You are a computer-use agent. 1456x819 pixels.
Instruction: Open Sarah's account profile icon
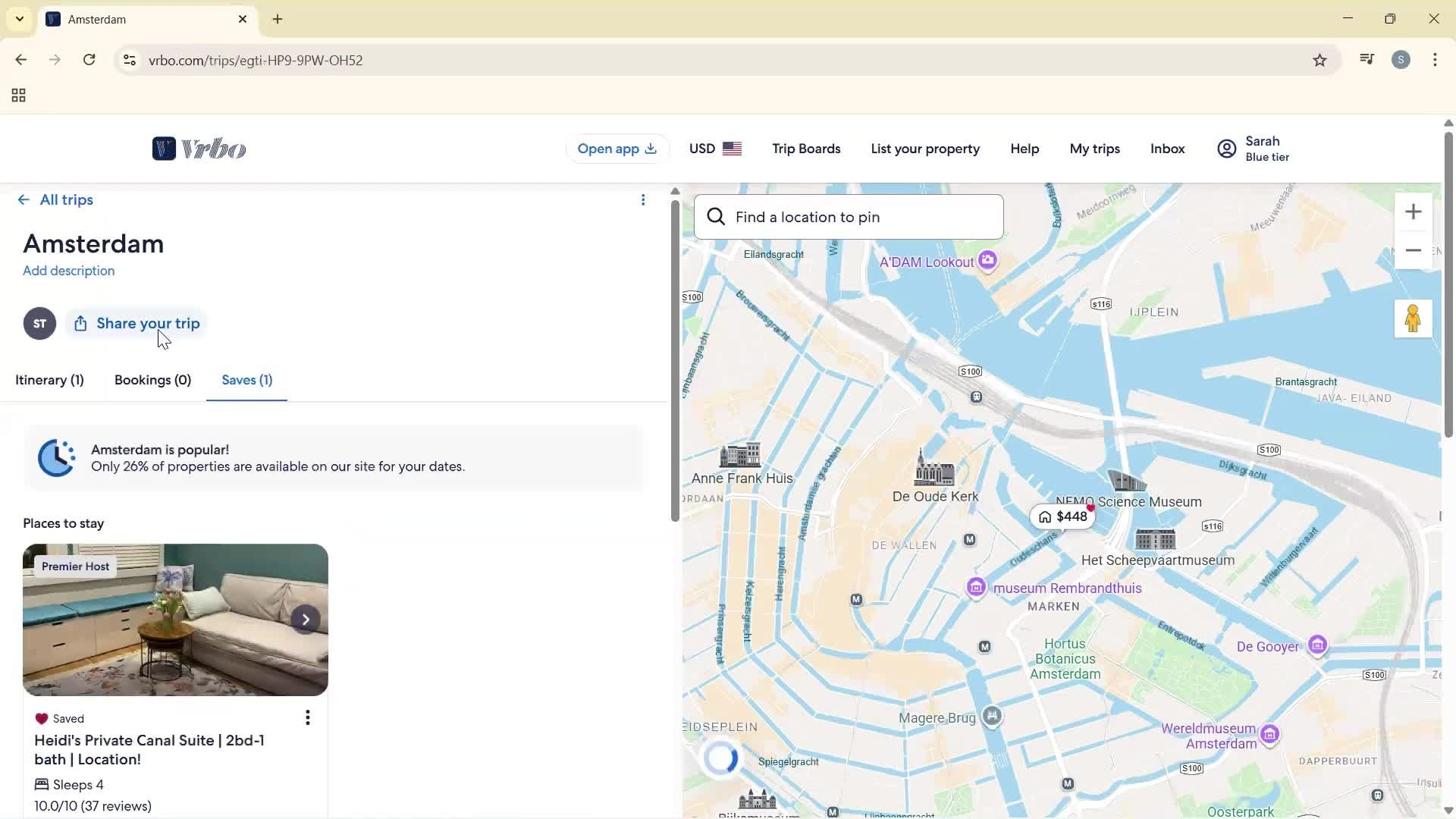click(x=1226, y=148)
